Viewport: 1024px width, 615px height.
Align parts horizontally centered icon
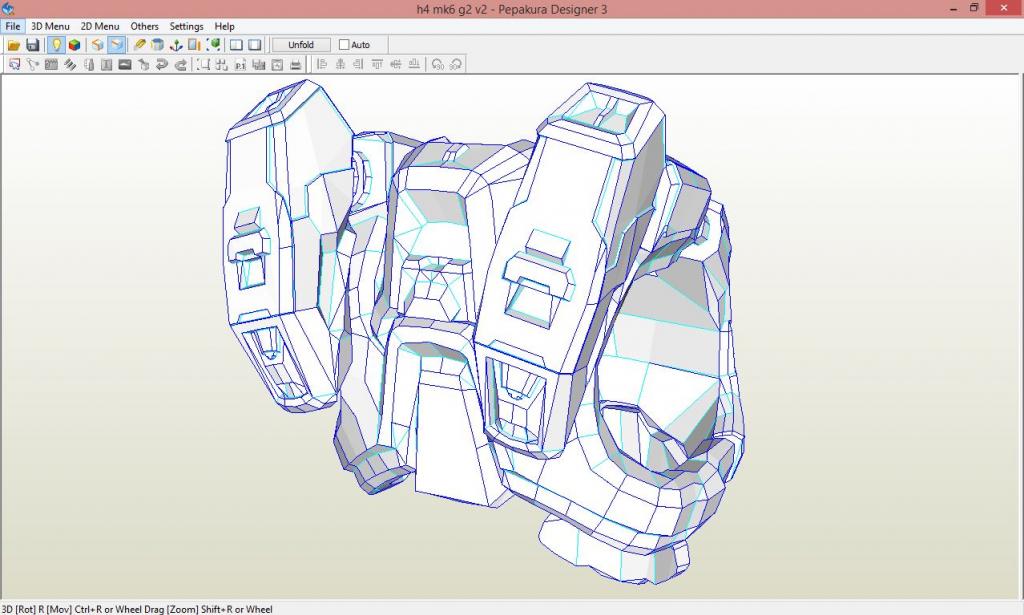(340, 64)
